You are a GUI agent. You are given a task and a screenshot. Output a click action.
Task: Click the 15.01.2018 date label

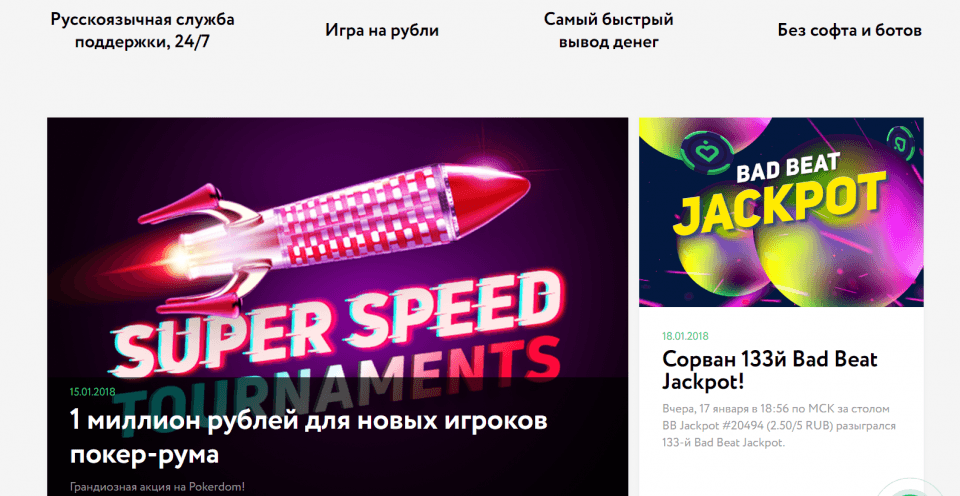pos(92,392)
